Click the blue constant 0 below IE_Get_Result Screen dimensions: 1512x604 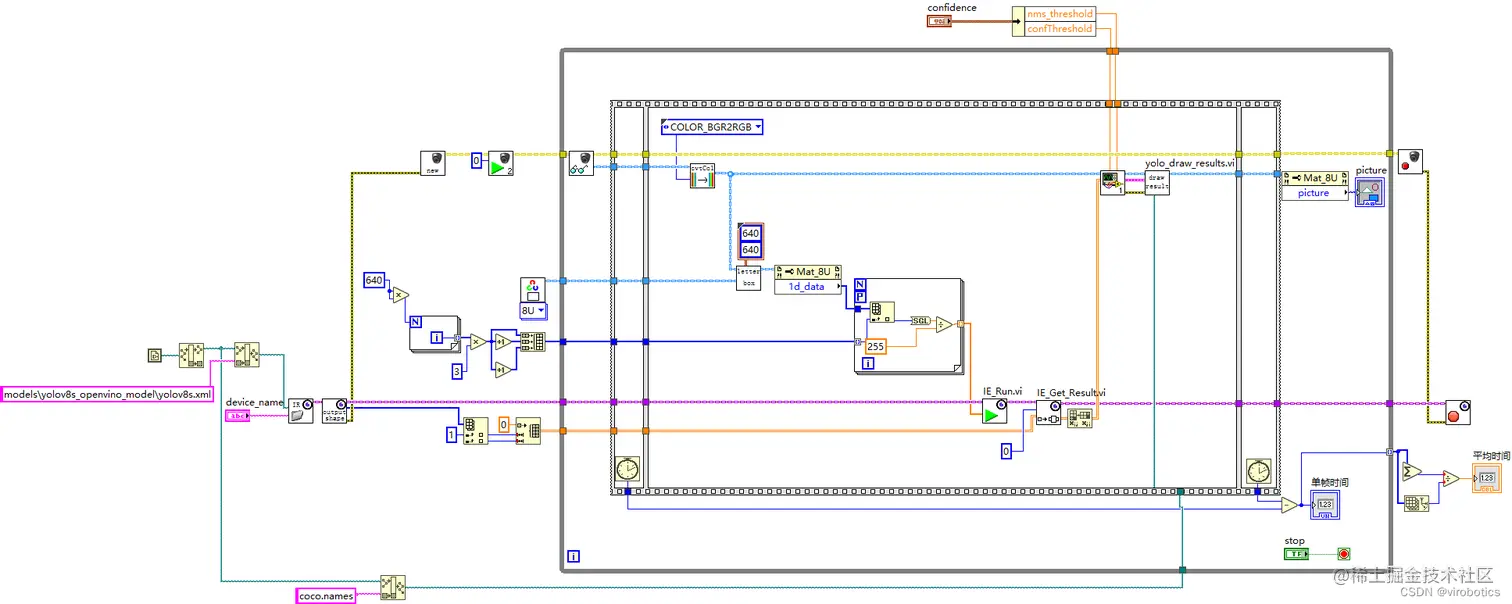coord(1007,452)
